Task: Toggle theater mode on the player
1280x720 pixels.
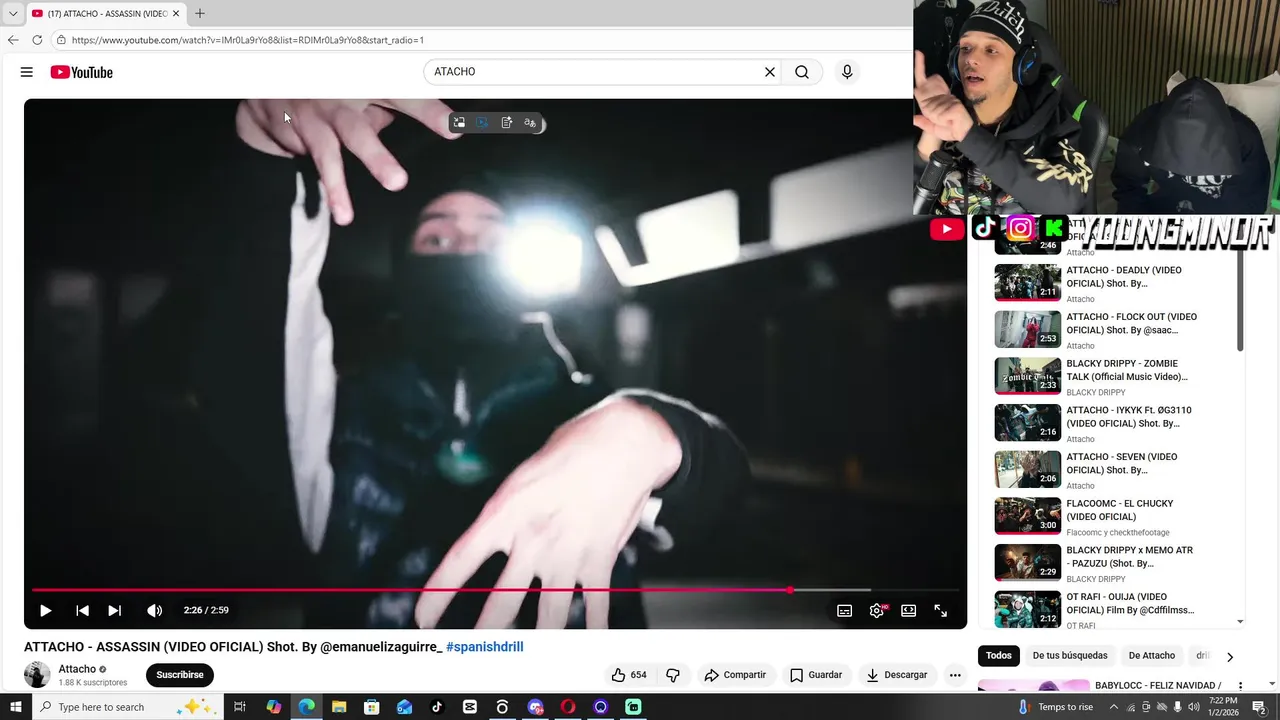Action: tap(909, 610)
